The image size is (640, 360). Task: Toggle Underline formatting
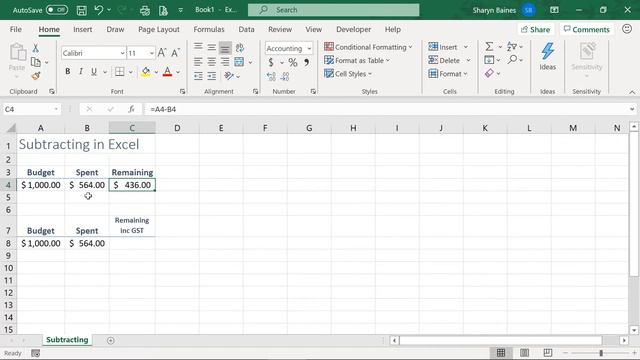[94, 72]
